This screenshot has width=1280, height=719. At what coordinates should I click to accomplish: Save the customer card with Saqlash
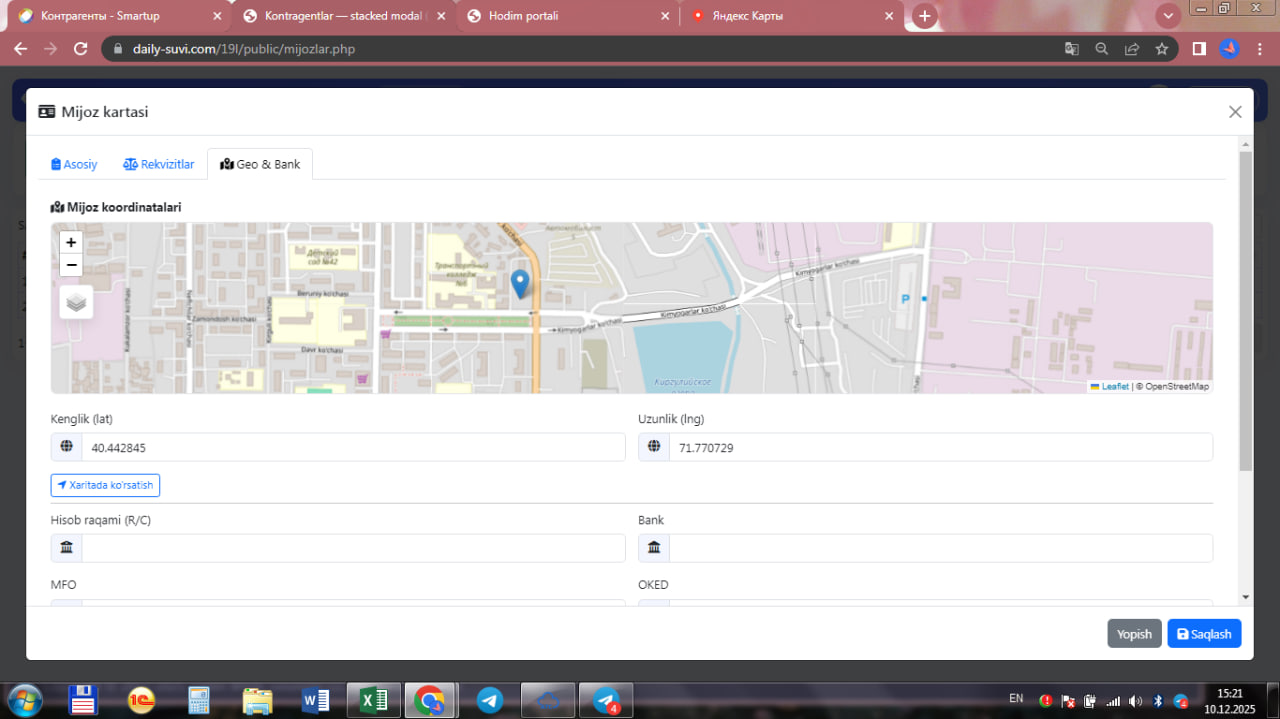coord(1204,634)
